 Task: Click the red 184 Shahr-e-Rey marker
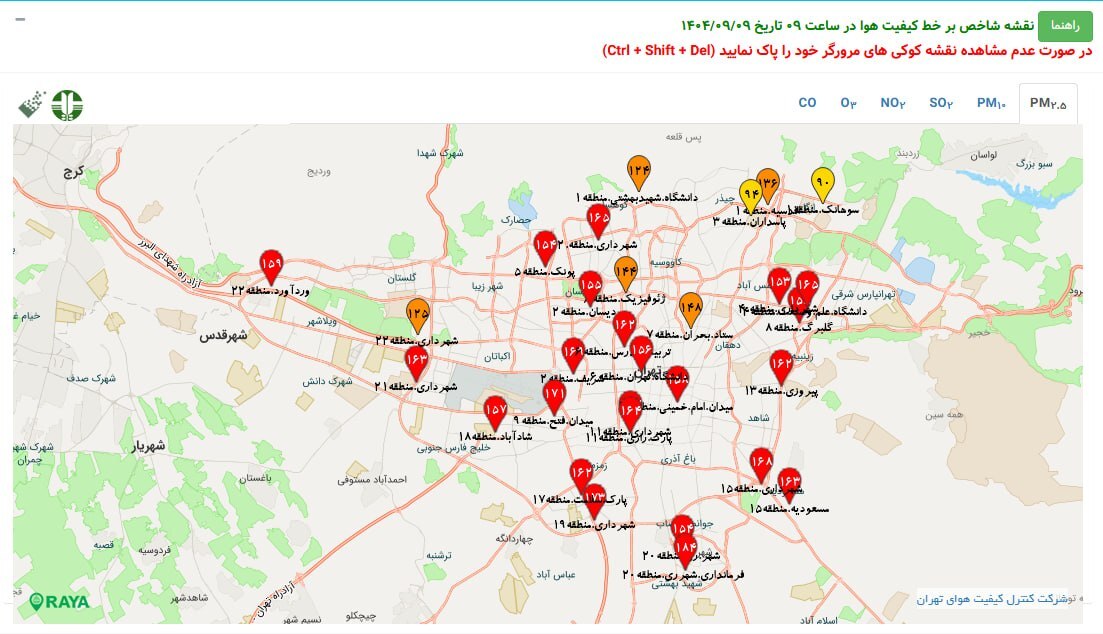point(685,547)
